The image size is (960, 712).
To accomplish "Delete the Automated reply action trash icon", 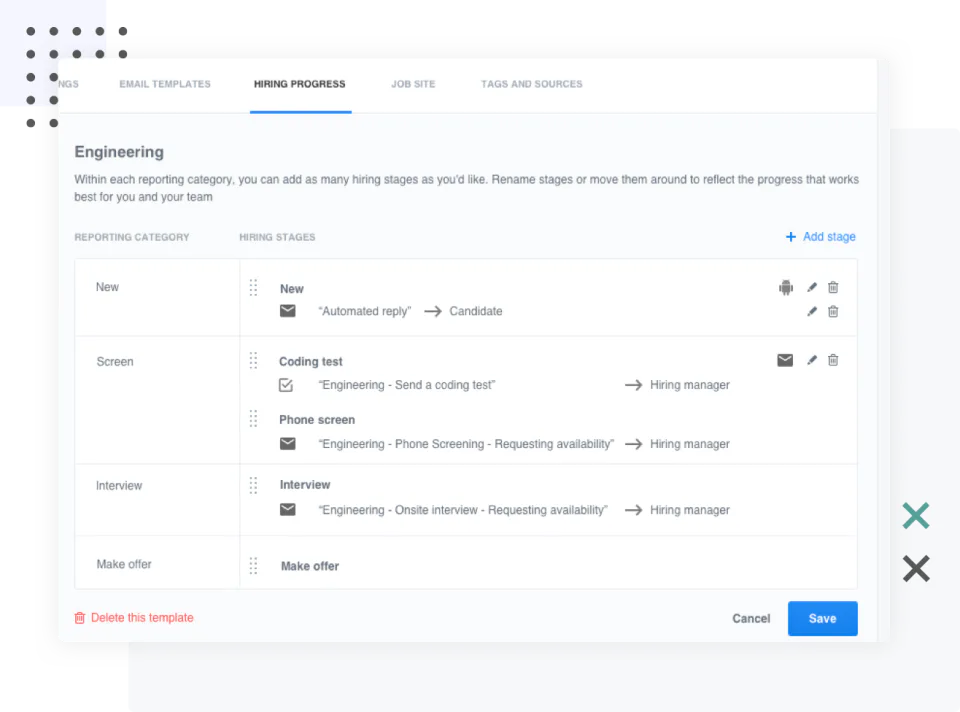I will point(833,312).
